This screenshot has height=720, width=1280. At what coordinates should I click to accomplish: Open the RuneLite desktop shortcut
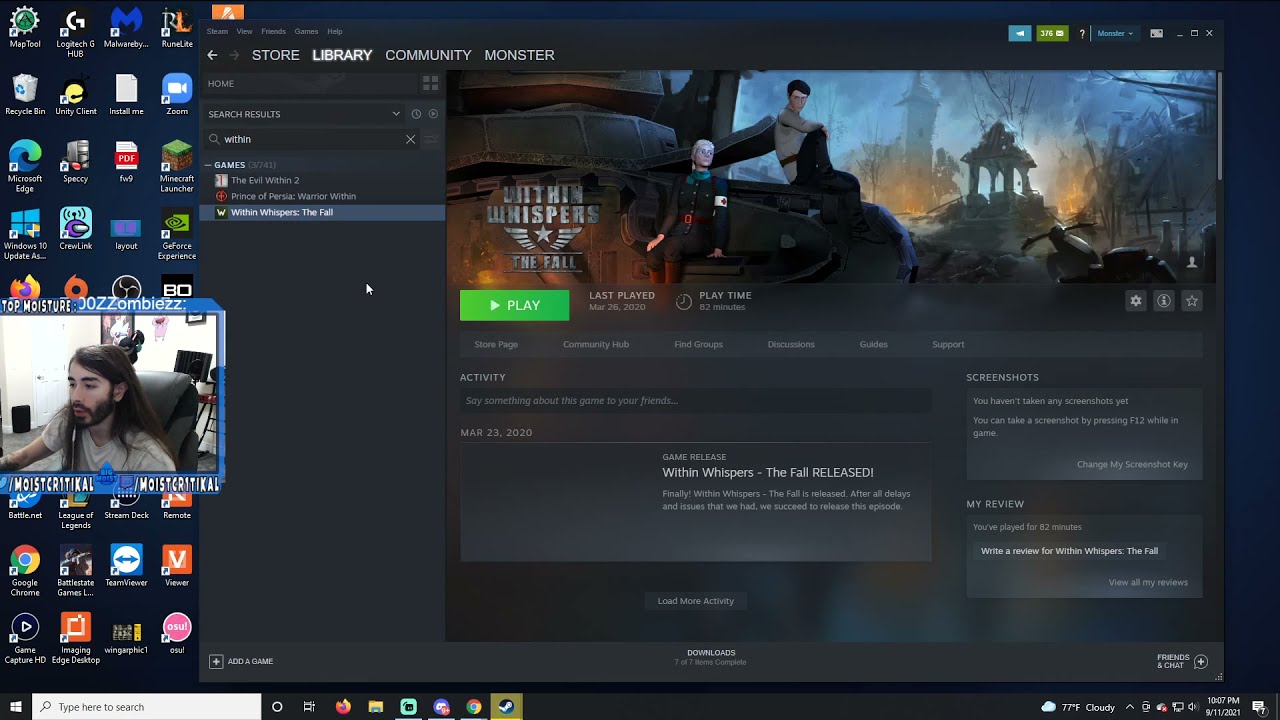click(x=177, y=28)
